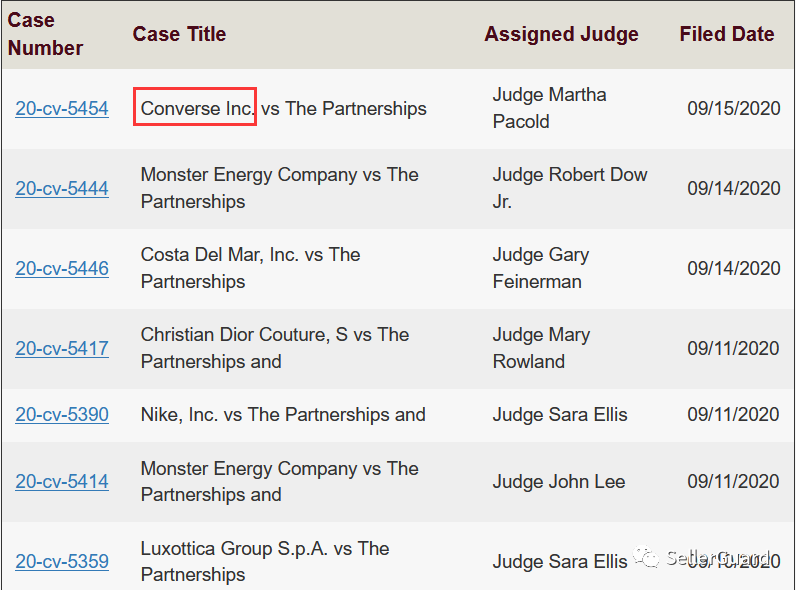Click the 20-cv-5446 case link
Viewport: 796px width, 590px height.
[x=62, y=268]
